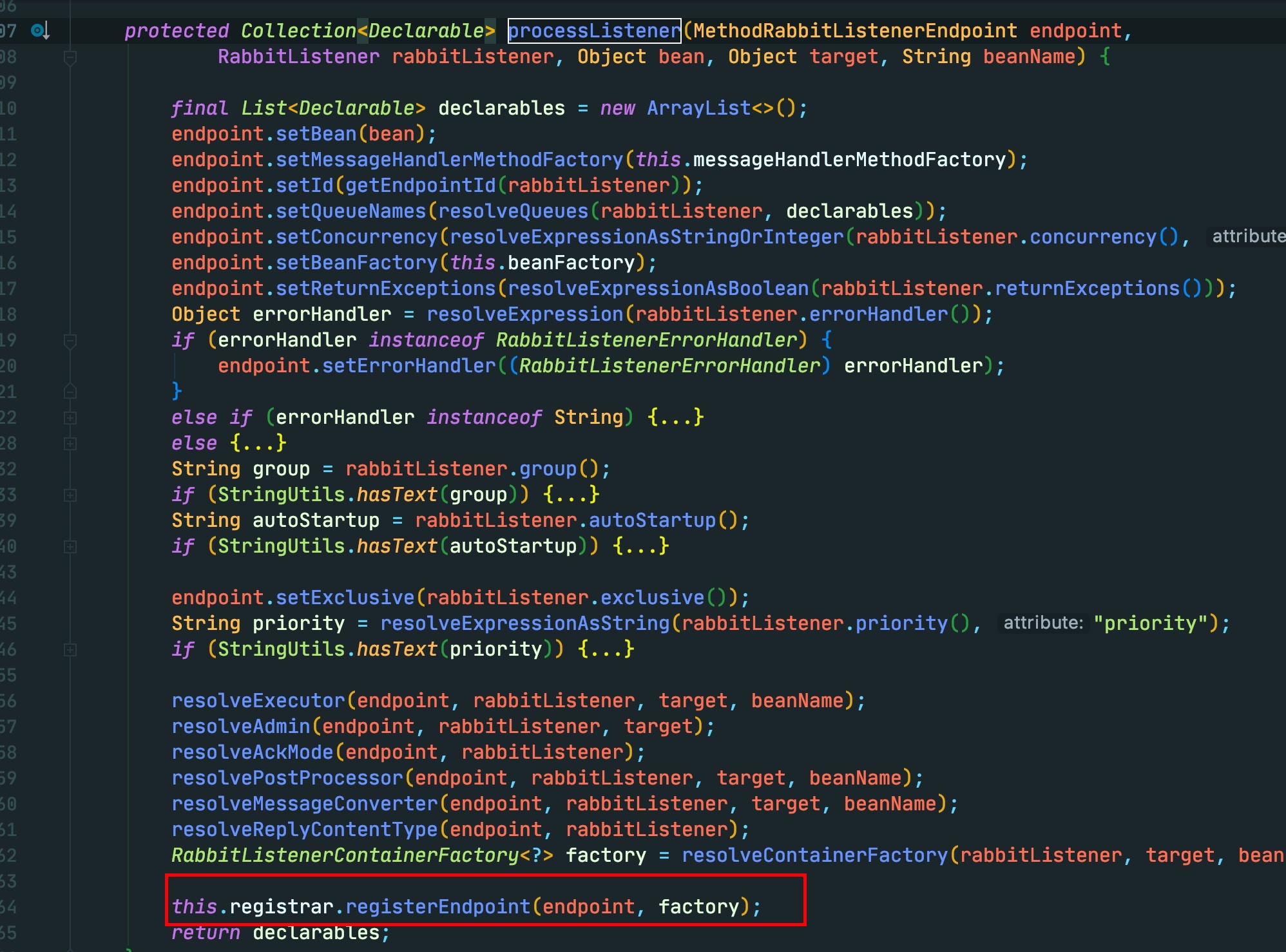Expand hasText(autoStartup) fold using gutter plus
Image resolution: width=1286 pixels, height=952 pixels.
(x=71, y=547)
